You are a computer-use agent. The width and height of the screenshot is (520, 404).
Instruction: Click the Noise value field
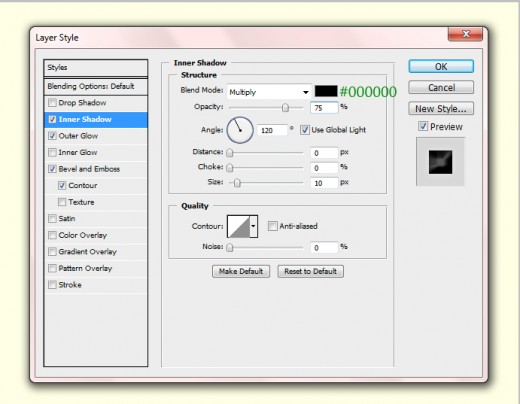[x=324, y=248]
